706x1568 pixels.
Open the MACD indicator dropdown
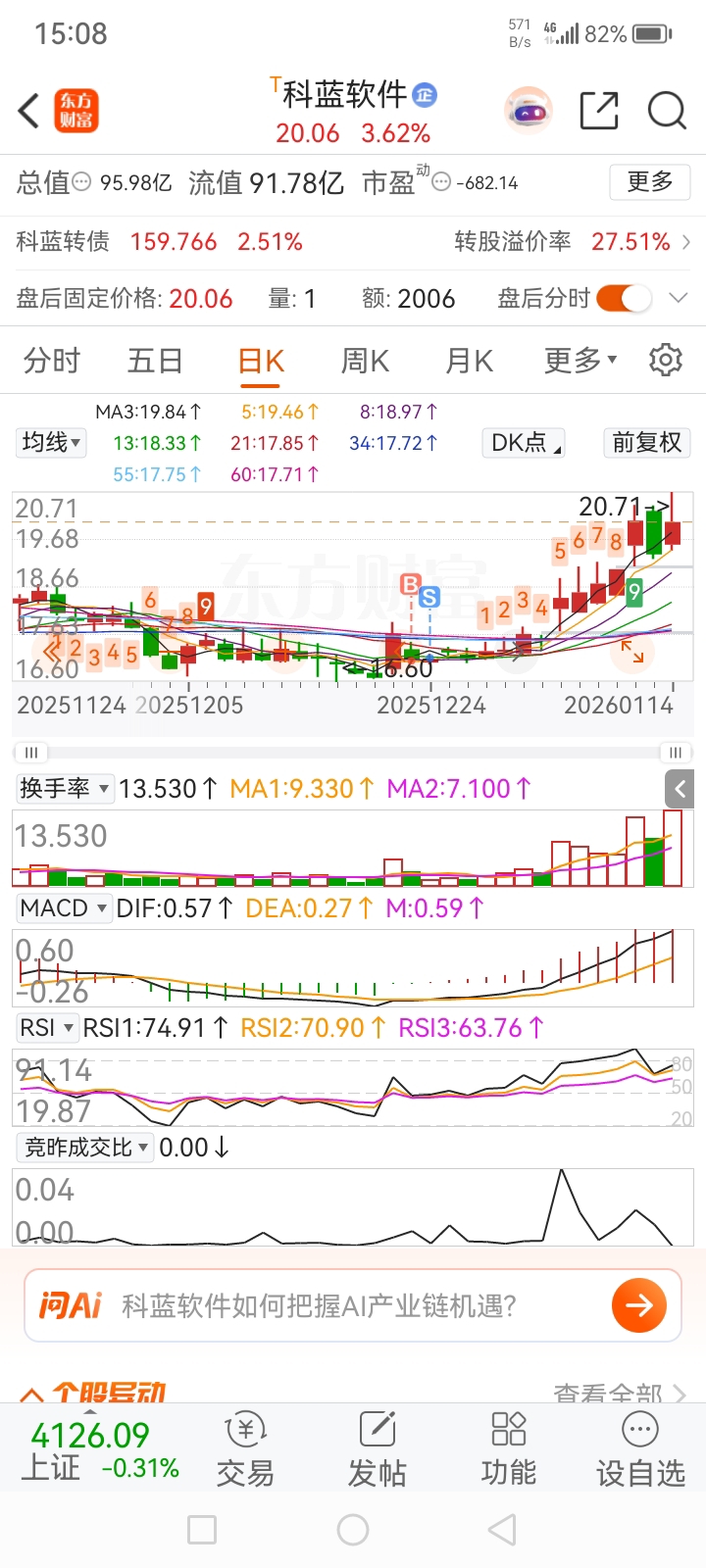point(64,908)
